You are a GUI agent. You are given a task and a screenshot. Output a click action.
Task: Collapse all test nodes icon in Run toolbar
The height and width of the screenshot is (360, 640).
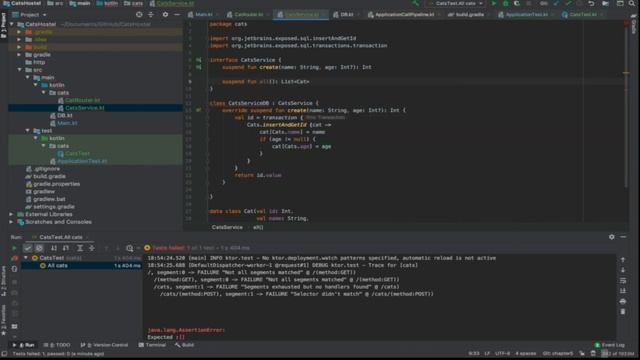(92, 248)
